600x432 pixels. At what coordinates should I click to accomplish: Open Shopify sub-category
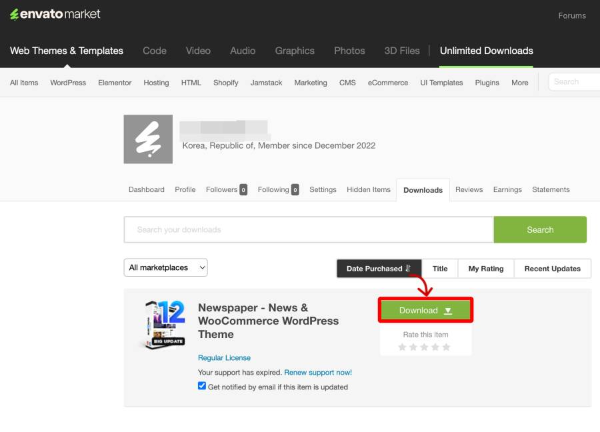tap(226, 83)
